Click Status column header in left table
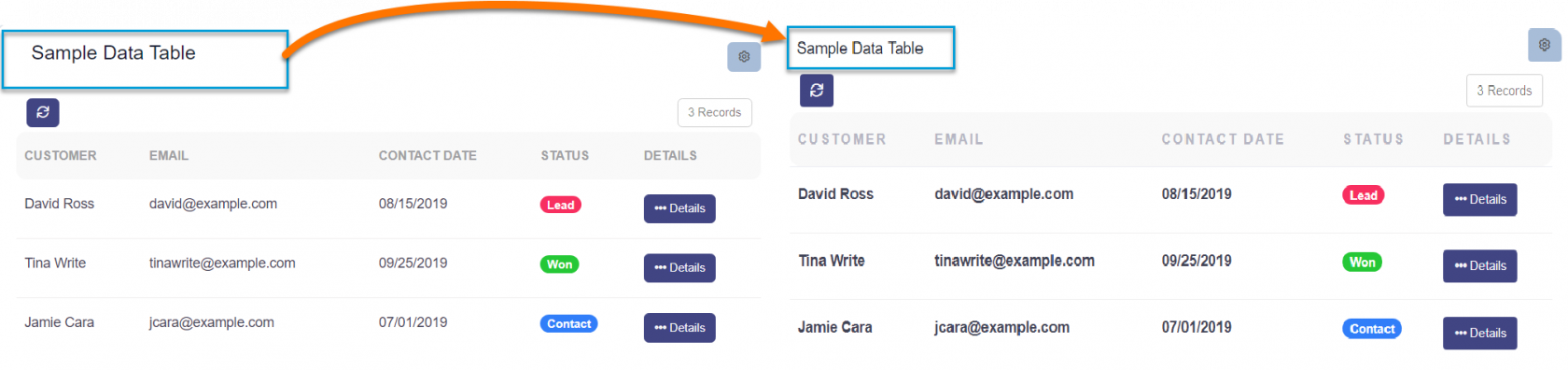This screenshot has width=1568, height=370. pos(565,156)
